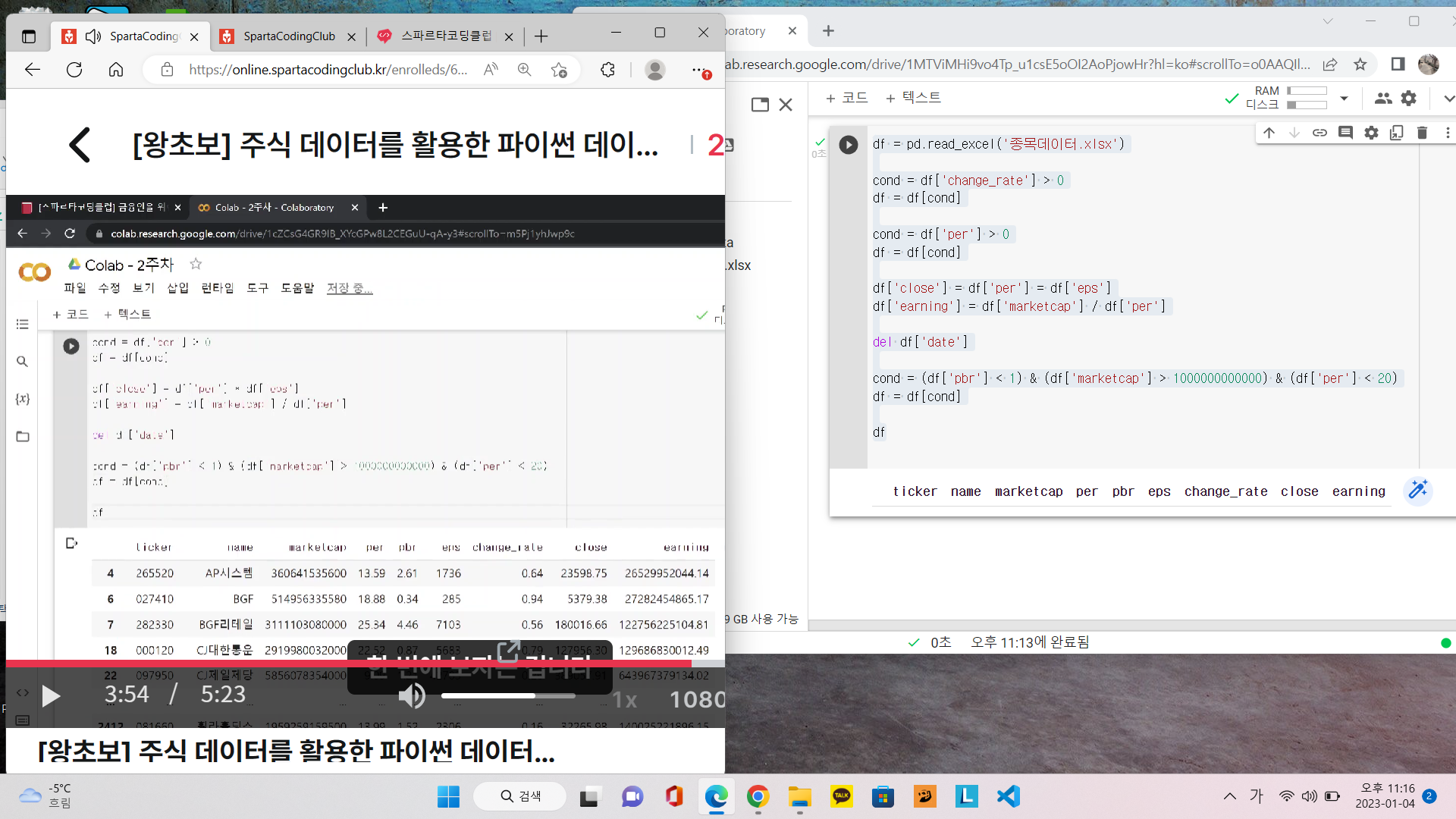Switch to 스파르타코딩클럽 tab
The width and height of the screenshot is (1456, 819).
point(446,36)
